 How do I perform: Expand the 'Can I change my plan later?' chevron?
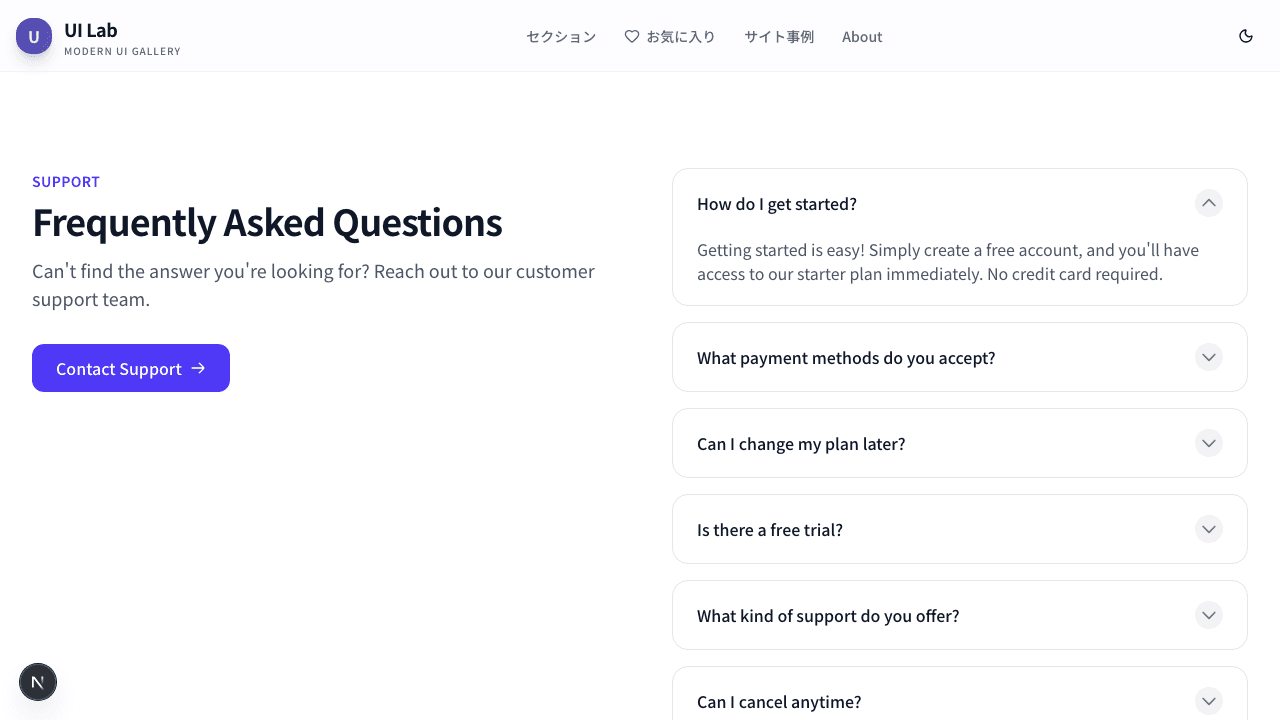[1209, 443]
